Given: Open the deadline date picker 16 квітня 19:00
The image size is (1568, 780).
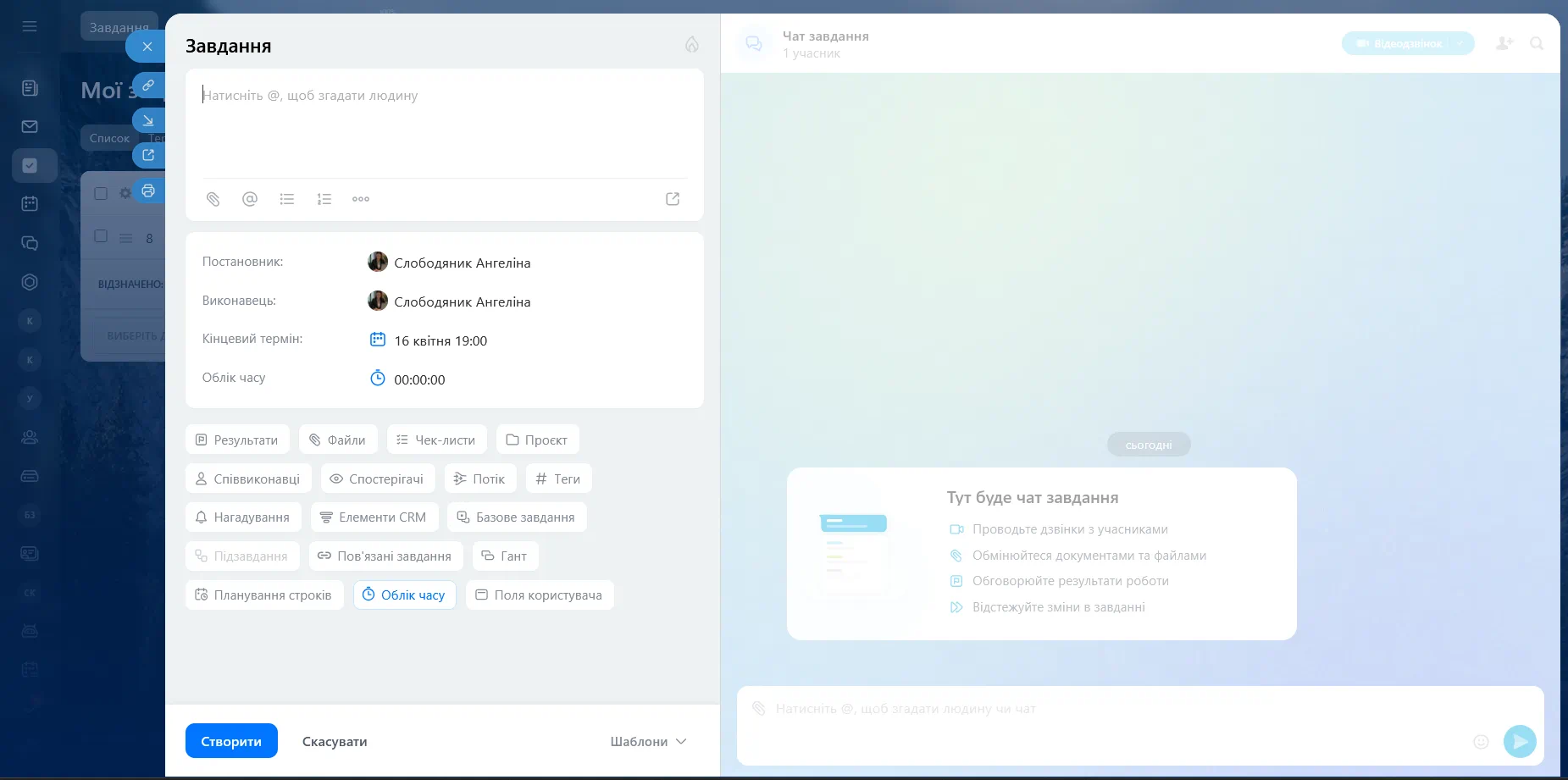Looking at the screenshot, I should 440,340.
